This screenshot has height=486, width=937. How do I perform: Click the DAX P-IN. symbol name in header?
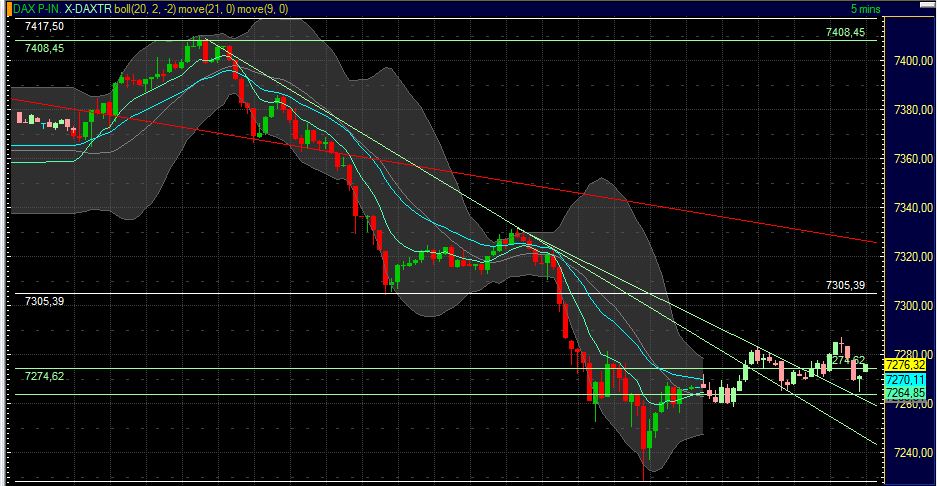[37, 9]
